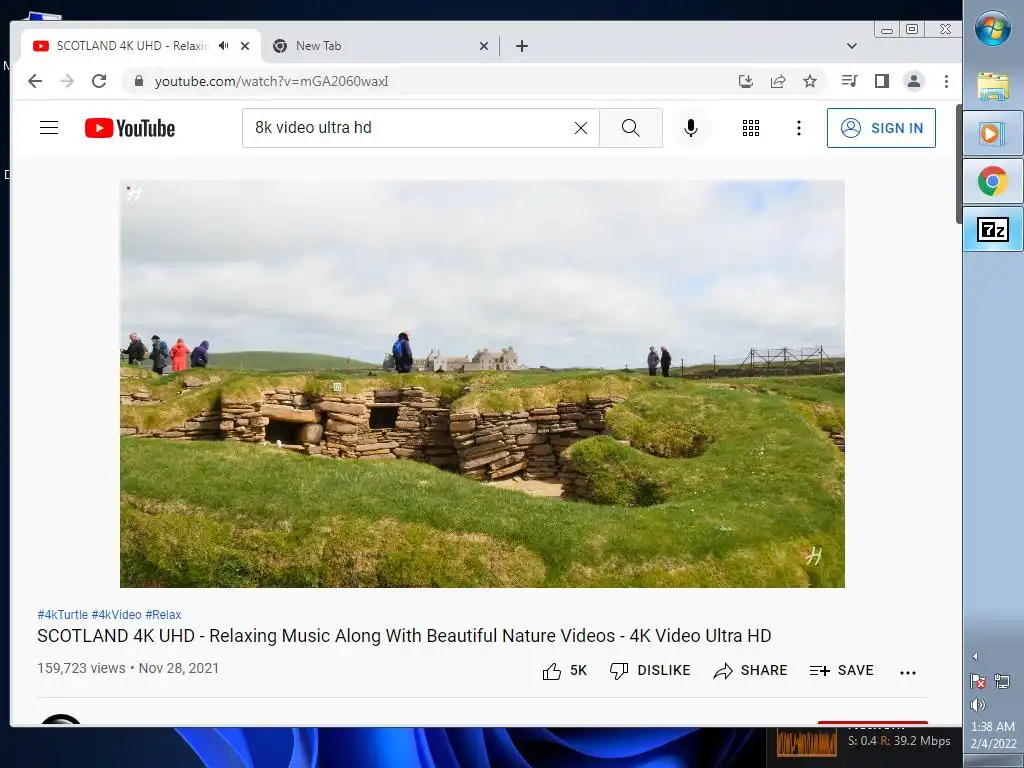This screenshot has height=768, width=1024.
Task: Like the video (5K thumbs up)
Action: (564, 671)
